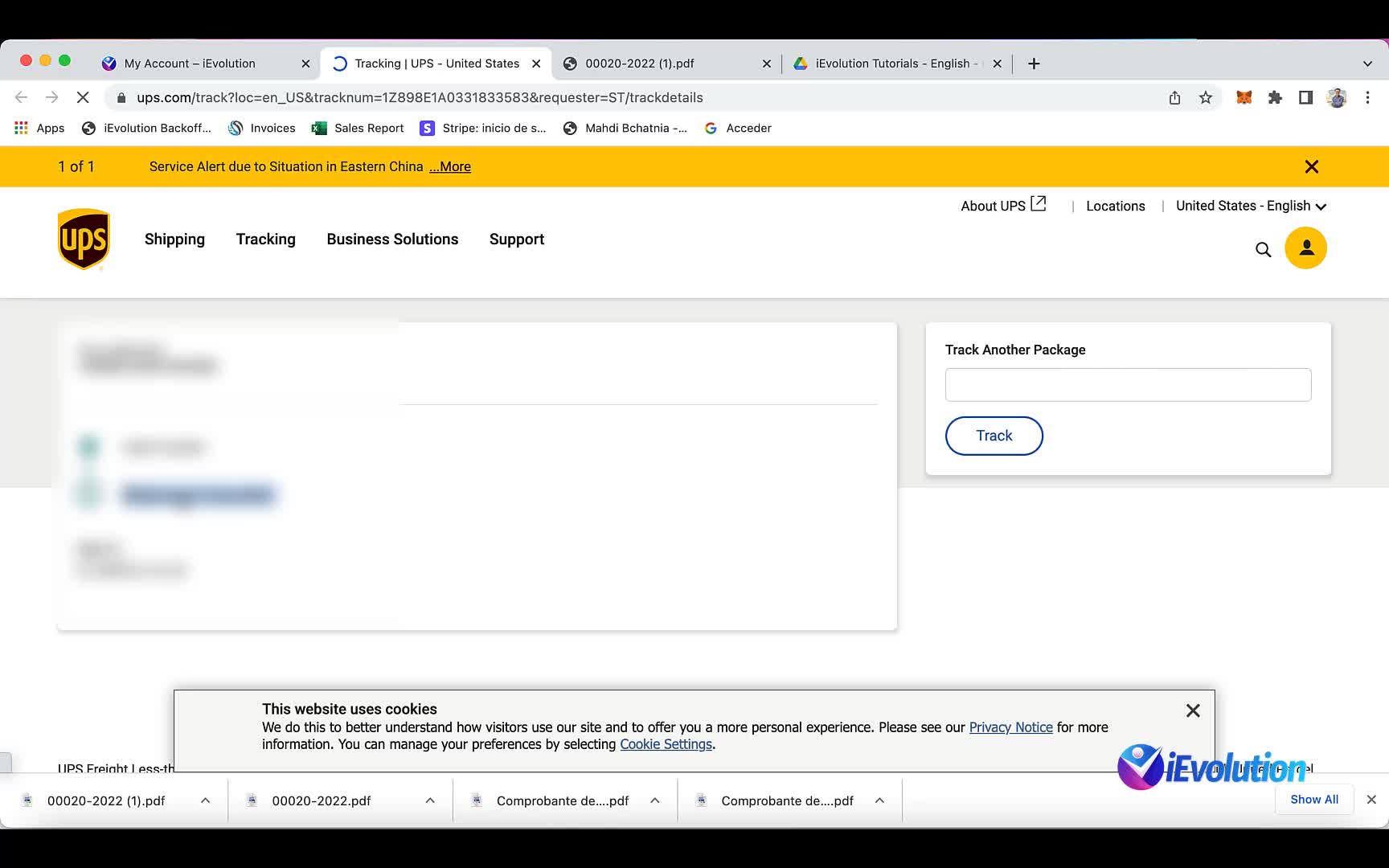Open the MetaMask extension
This screenshot has height=868, width=1389.
pyautogui.click(x=1244, y=97)
